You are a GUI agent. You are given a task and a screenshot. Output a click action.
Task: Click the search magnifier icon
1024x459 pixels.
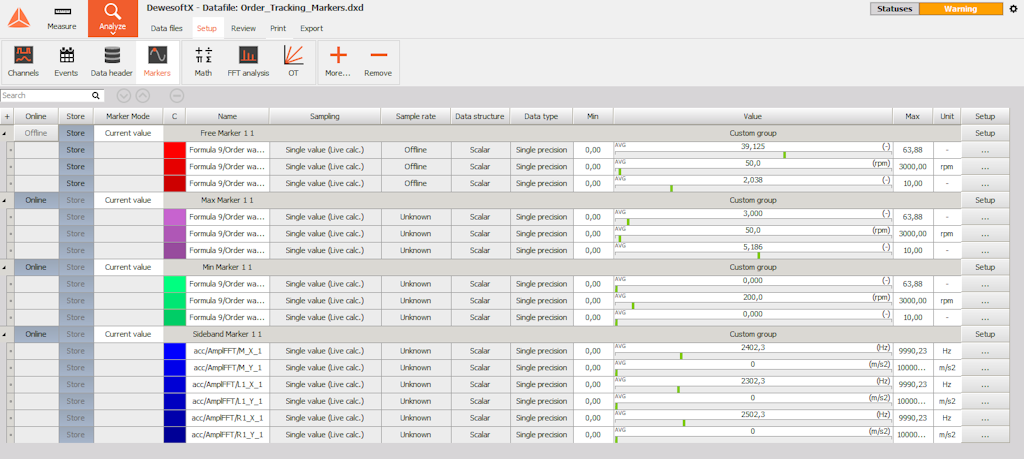click(x=95, y=95)
